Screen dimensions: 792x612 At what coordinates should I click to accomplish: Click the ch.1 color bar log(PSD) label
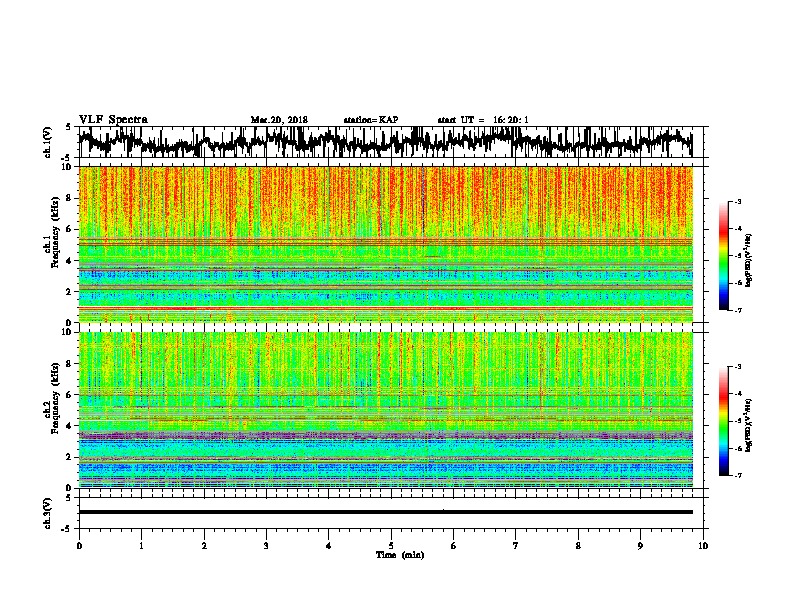click(x=749, y=261)
